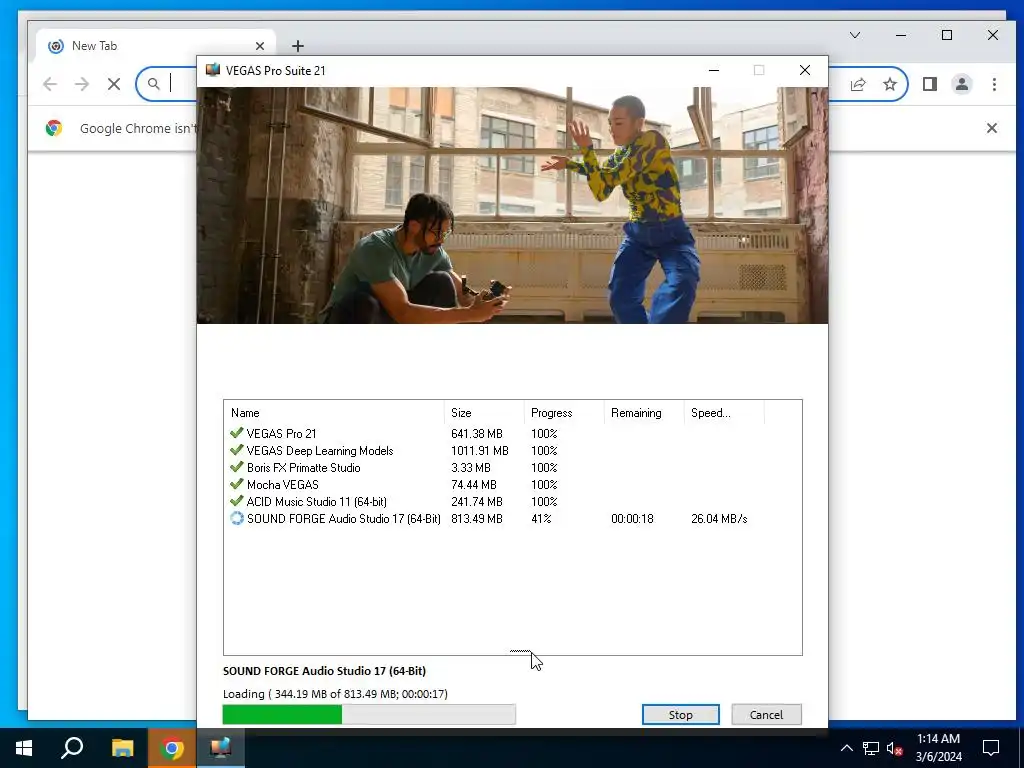Close the New Tab in Chrome

point(260,46)
